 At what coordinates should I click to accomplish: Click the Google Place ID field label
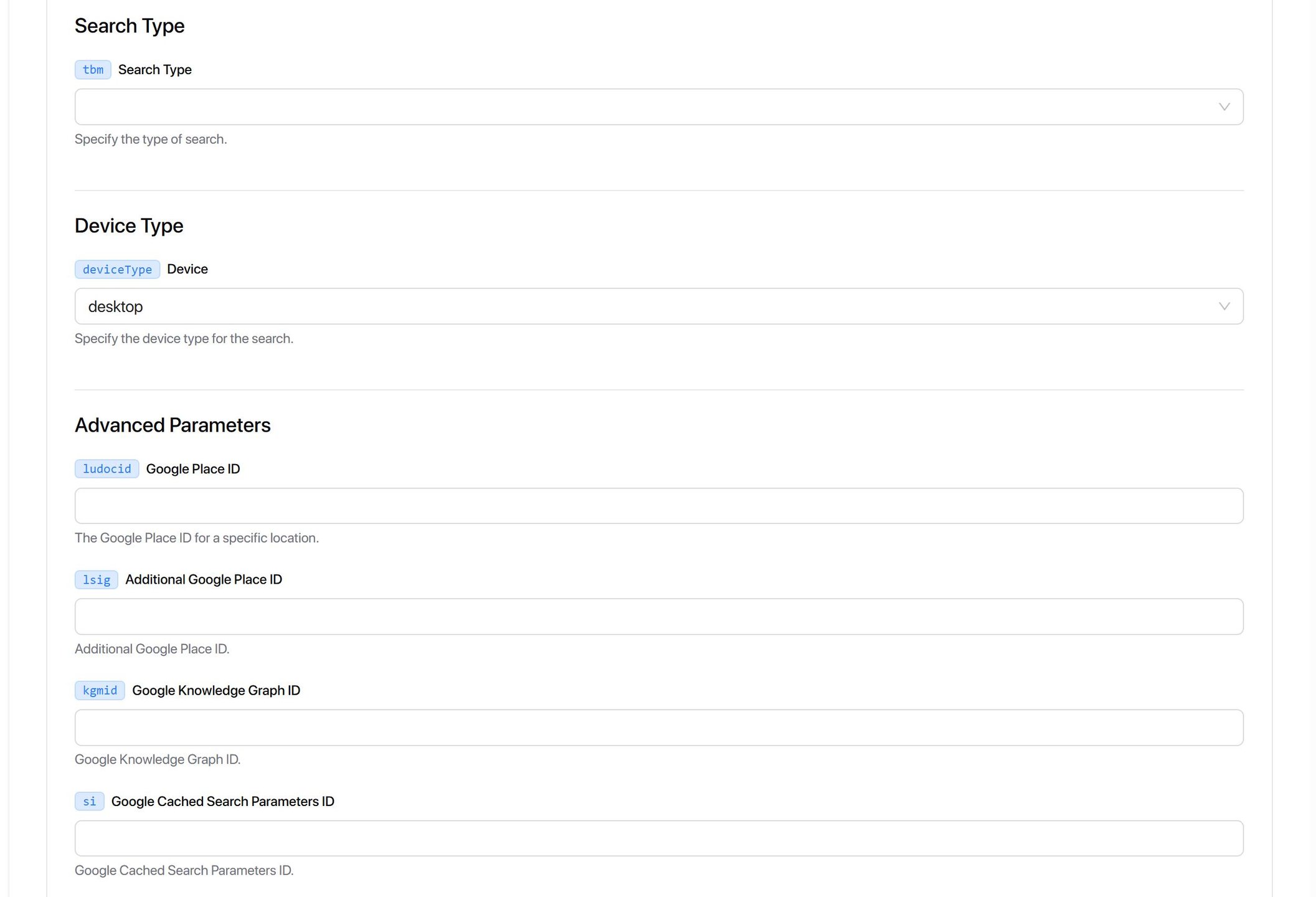point(193,469)
